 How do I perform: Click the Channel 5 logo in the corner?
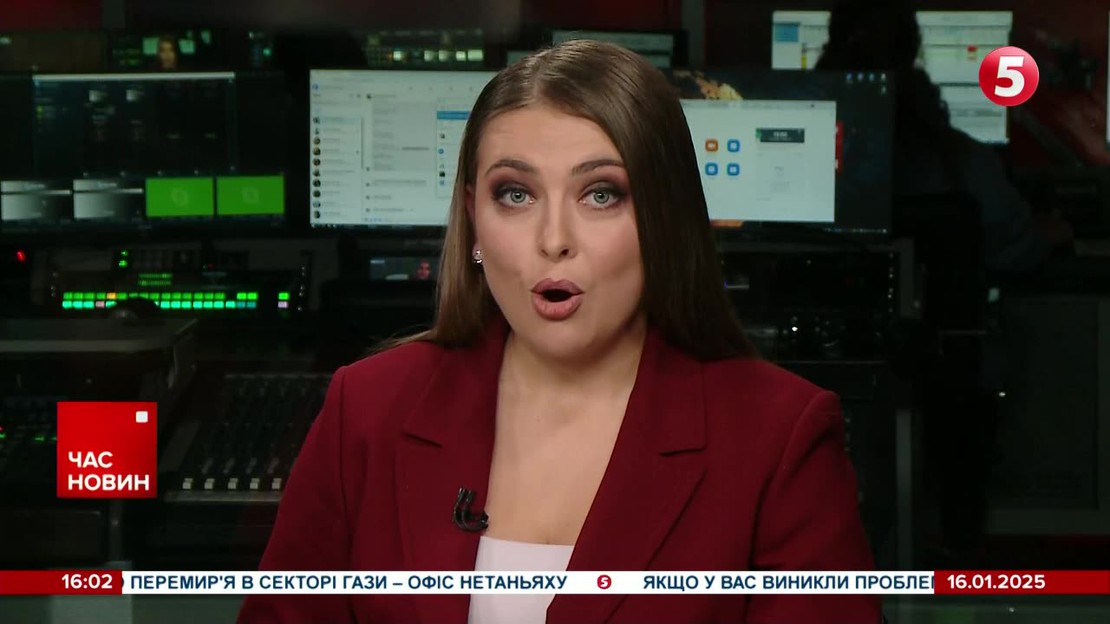click(1008, 76)
